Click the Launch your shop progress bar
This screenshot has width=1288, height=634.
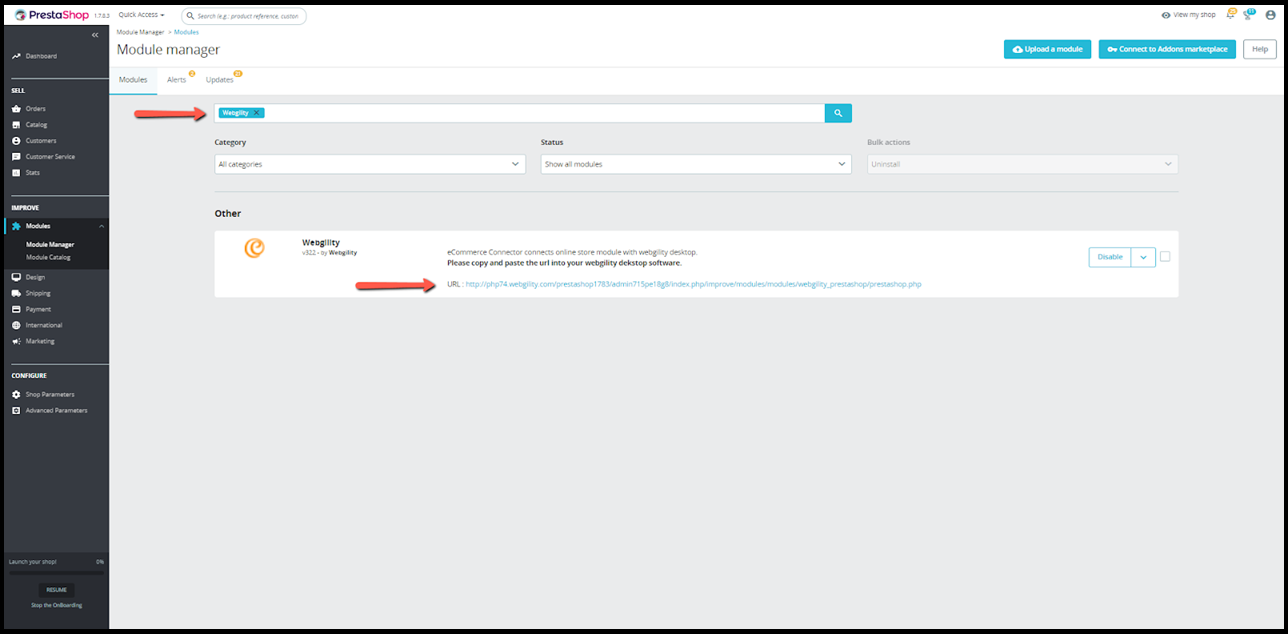point(56,573)
